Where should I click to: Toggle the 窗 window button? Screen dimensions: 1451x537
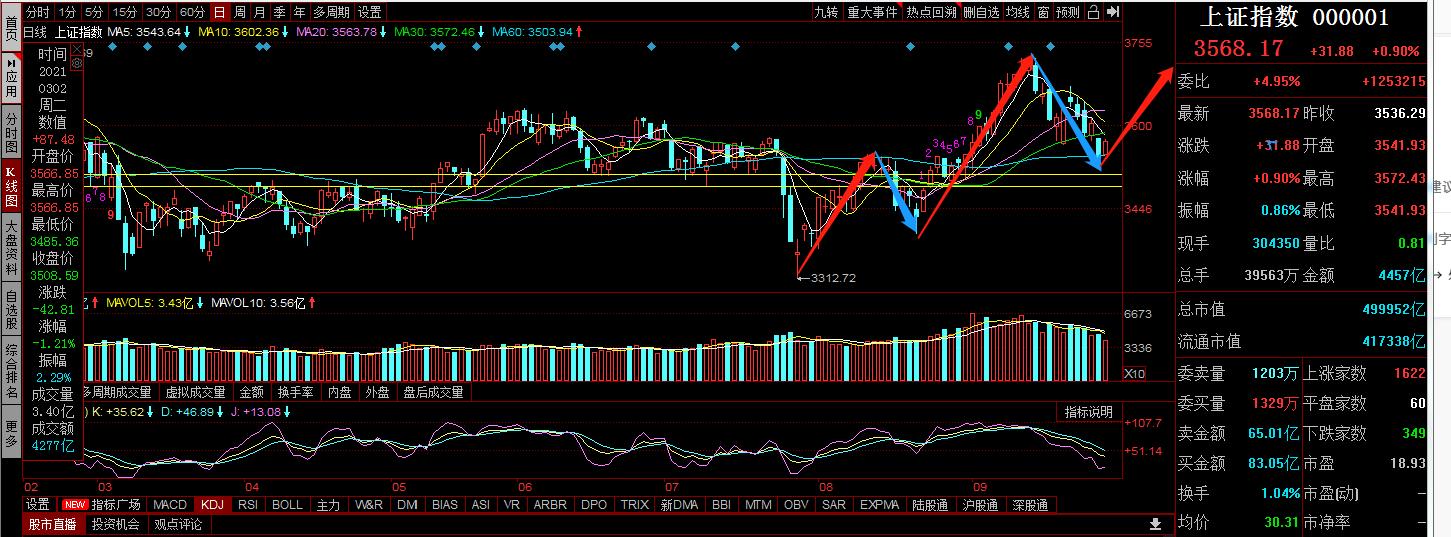coord(1043,12)
